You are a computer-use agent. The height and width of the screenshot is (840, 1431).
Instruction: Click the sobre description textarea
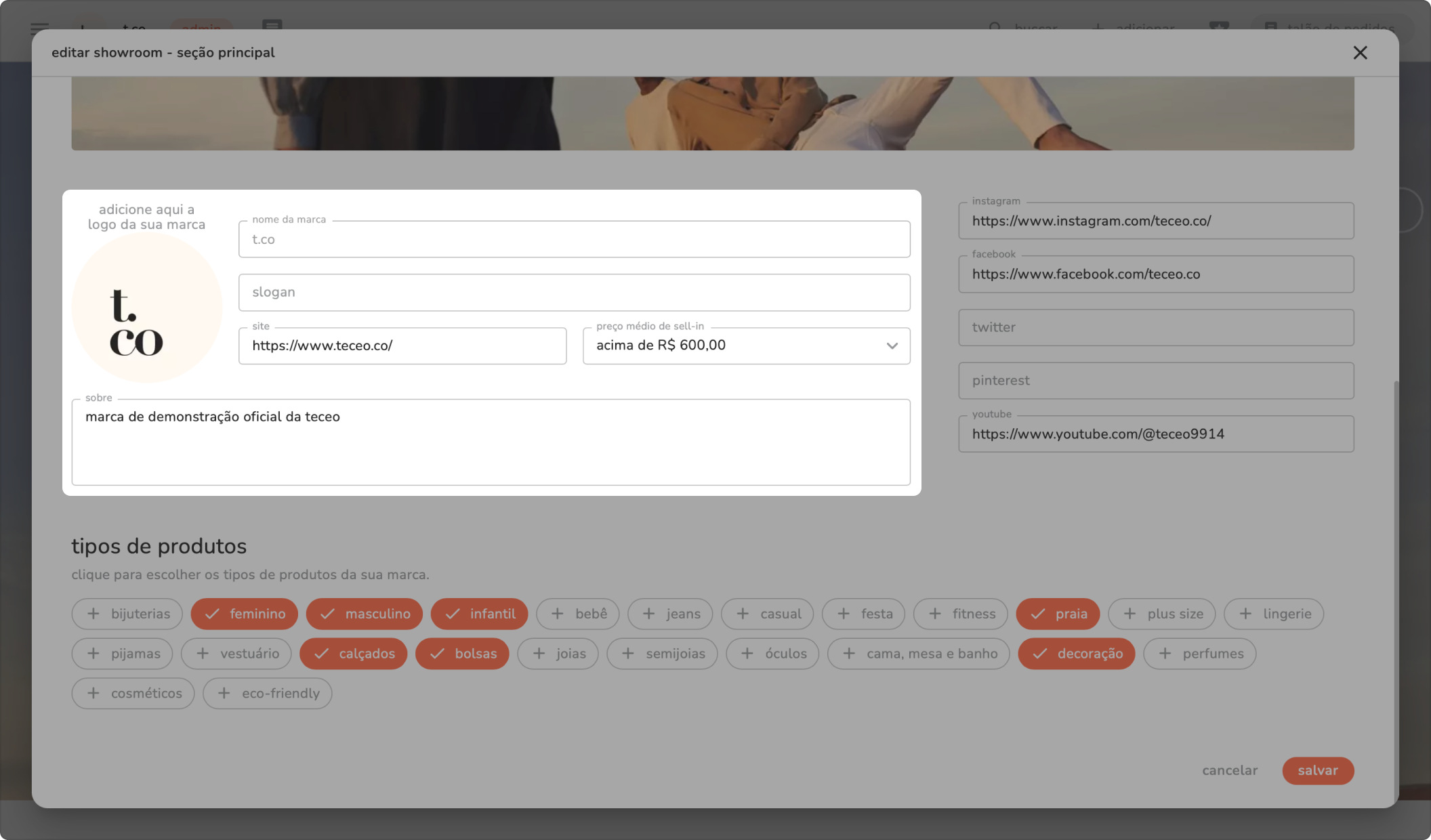(x=491, y=442)
